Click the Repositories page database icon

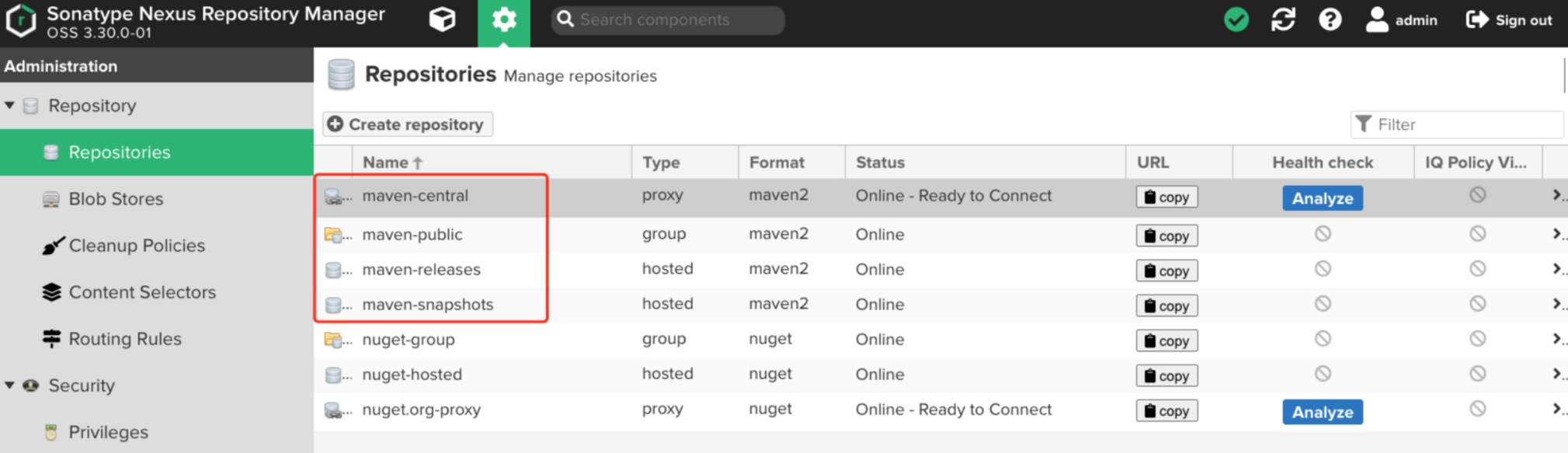pos(341,75)
